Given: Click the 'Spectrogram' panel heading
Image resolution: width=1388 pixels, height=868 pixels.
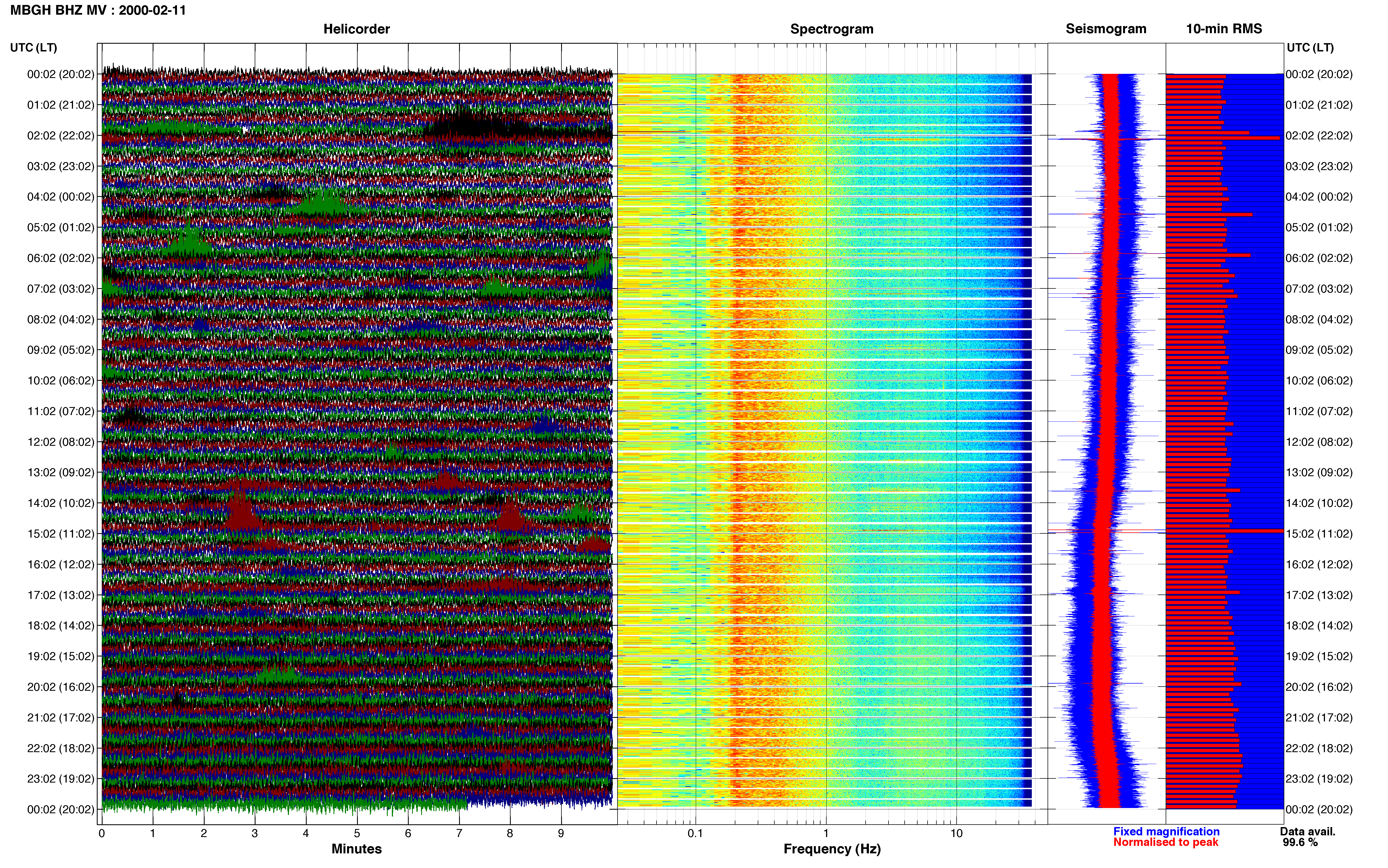Looking at the screenshot, I should point(832,29).
